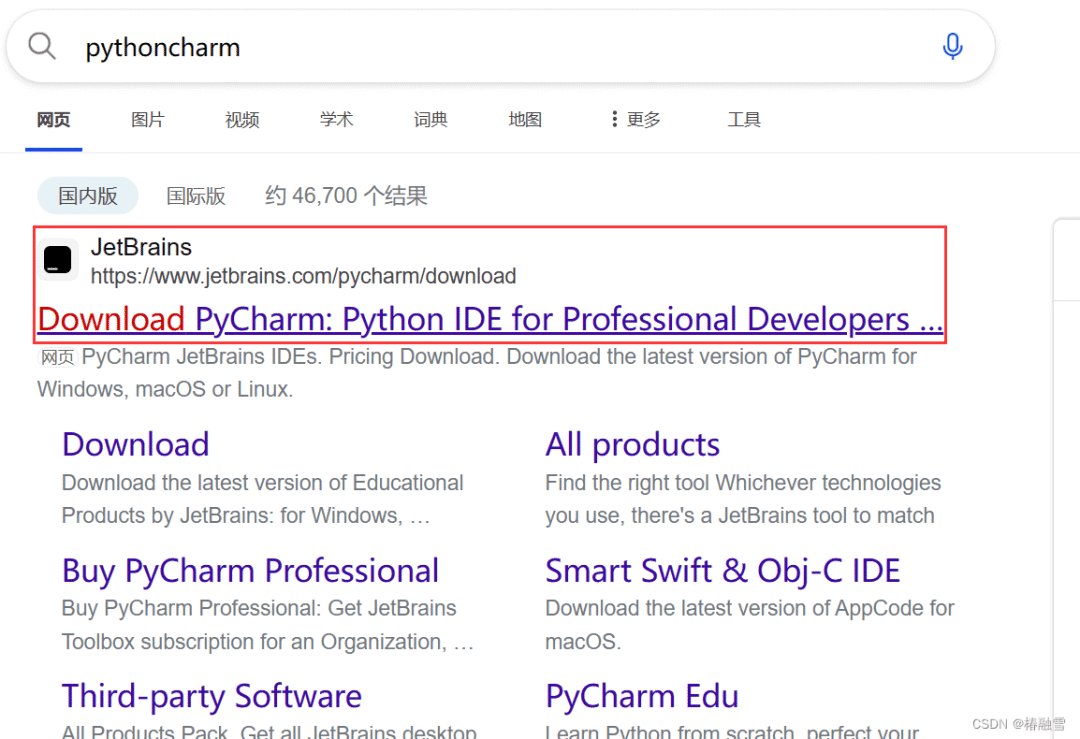Open the Buy PyCharm Professional link

250,571
